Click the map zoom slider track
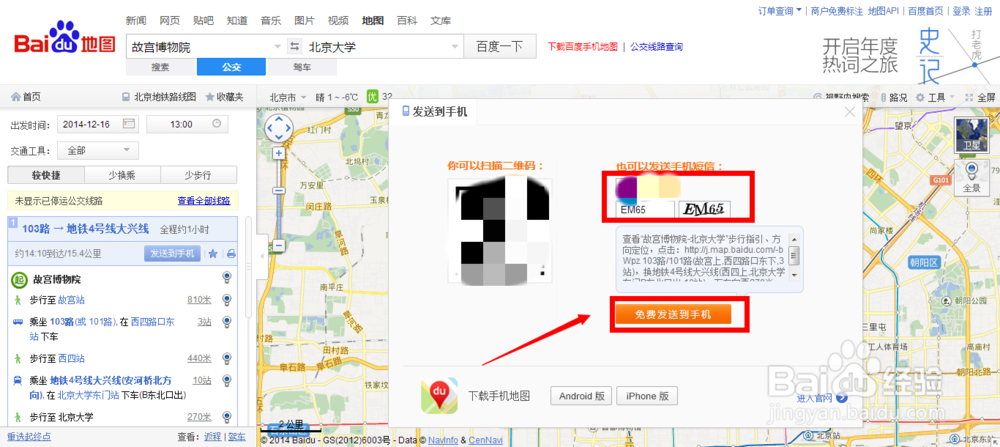The width and height of the screenshot is (1000, 447). tap(278, 200)
